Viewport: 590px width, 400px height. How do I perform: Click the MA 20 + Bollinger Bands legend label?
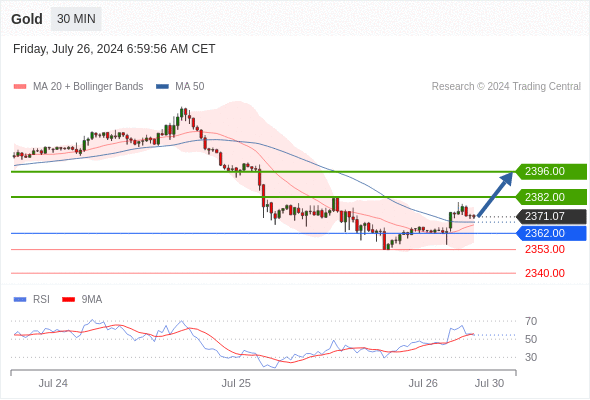(x=88, y=87)
